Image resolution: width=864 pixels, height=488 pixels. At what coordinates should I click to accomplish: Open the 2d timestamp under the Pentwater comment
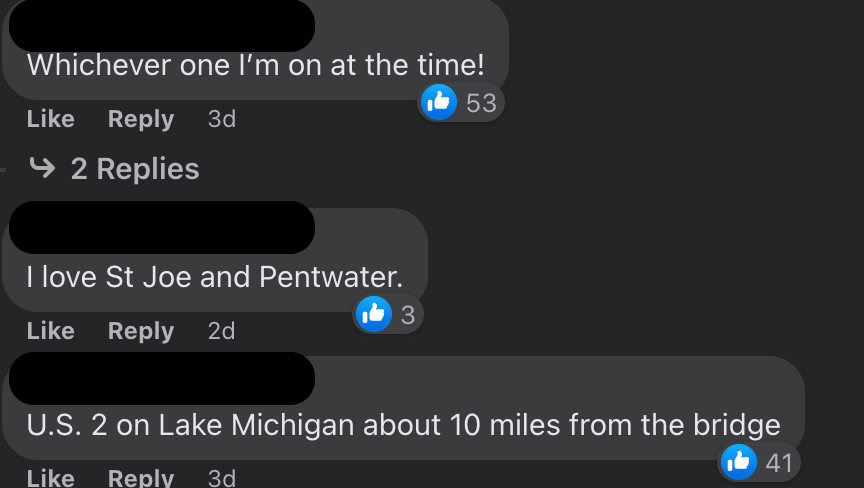222,331
